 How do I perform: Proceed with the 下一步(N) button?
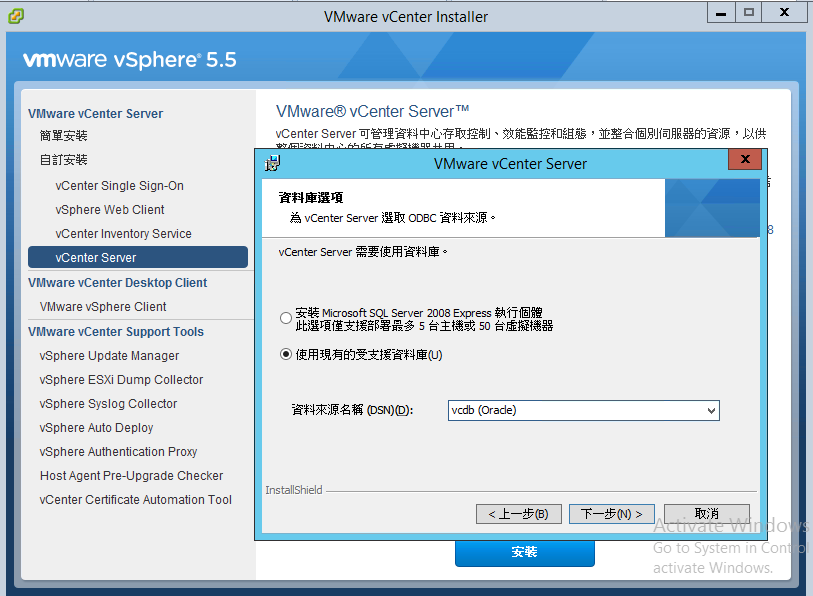pos(612,514)
